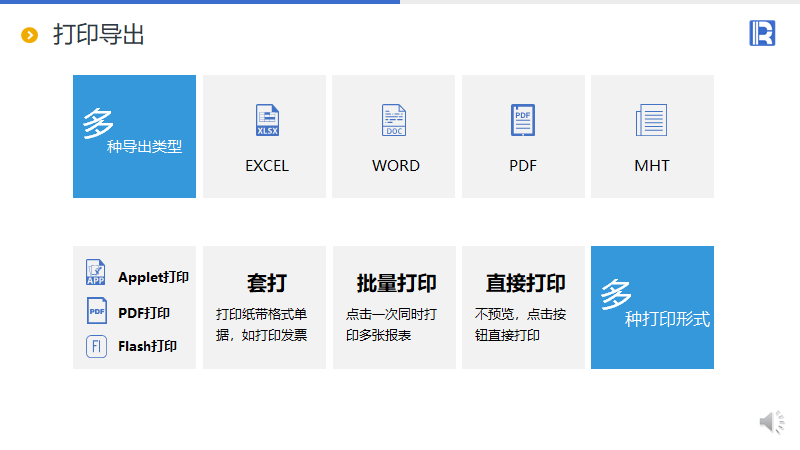
Task: Click the Flash print Fl icon
Action: tap(96, 346)
